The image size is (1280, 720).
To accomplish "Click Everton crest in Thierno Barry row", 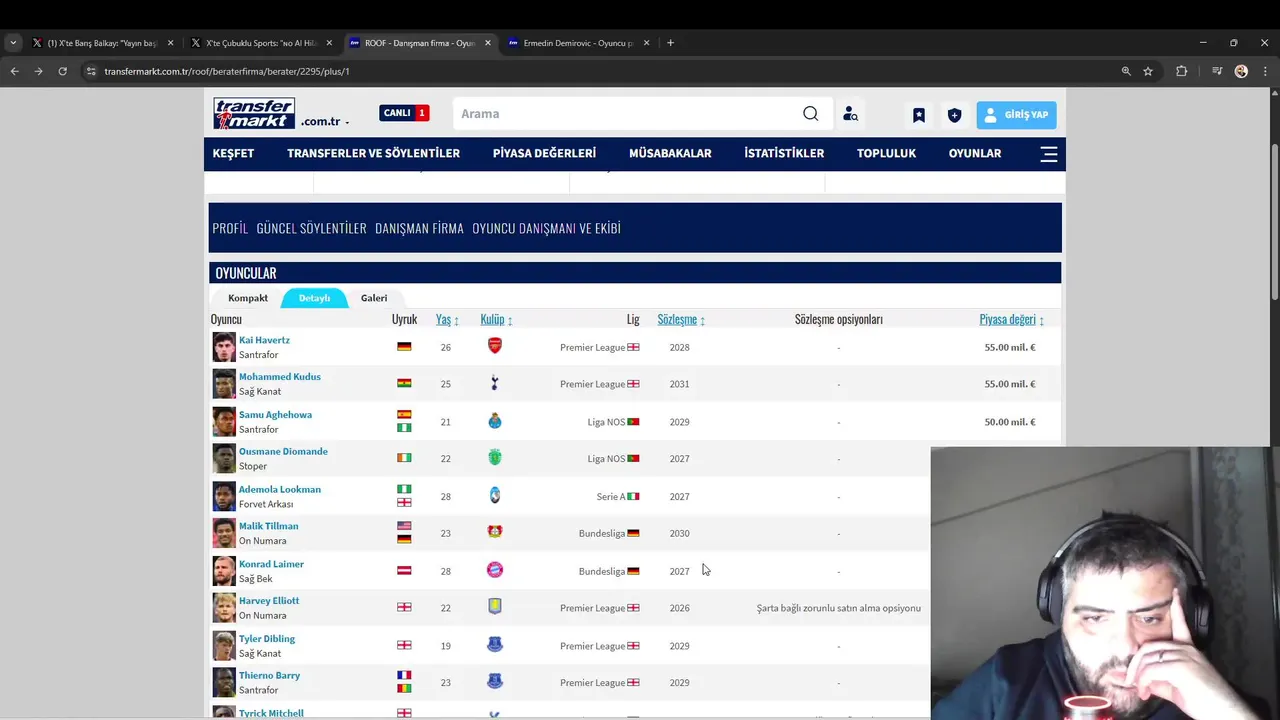I will pos(494,682).
